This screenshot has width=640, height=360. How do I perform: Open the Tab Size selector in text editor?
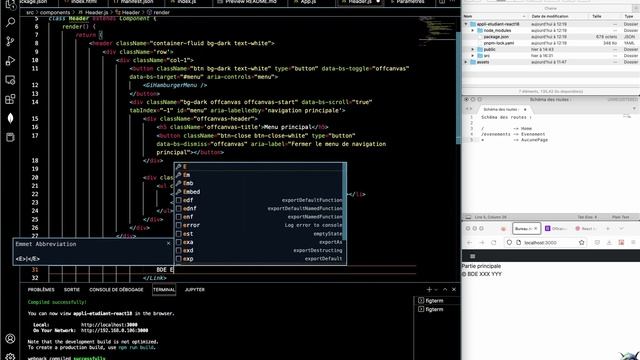tap(587, 217)
